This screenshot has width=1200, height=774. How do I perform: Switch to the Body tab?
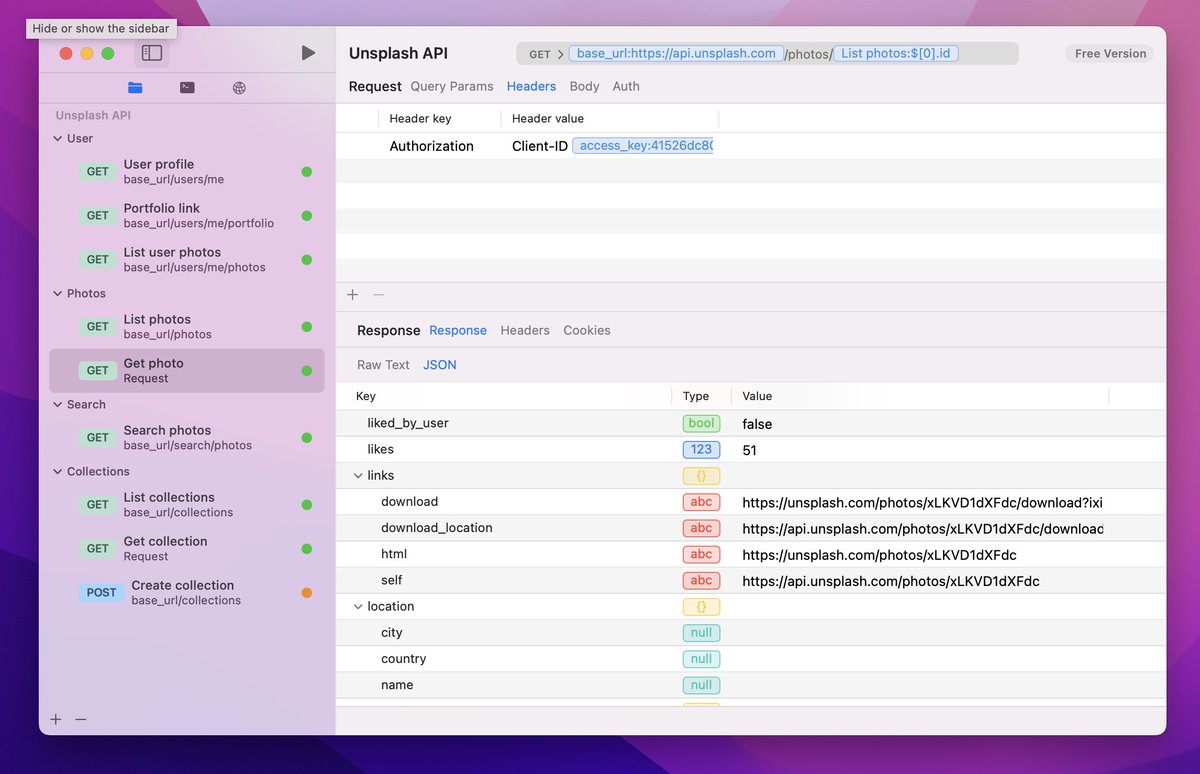(584, 86)
